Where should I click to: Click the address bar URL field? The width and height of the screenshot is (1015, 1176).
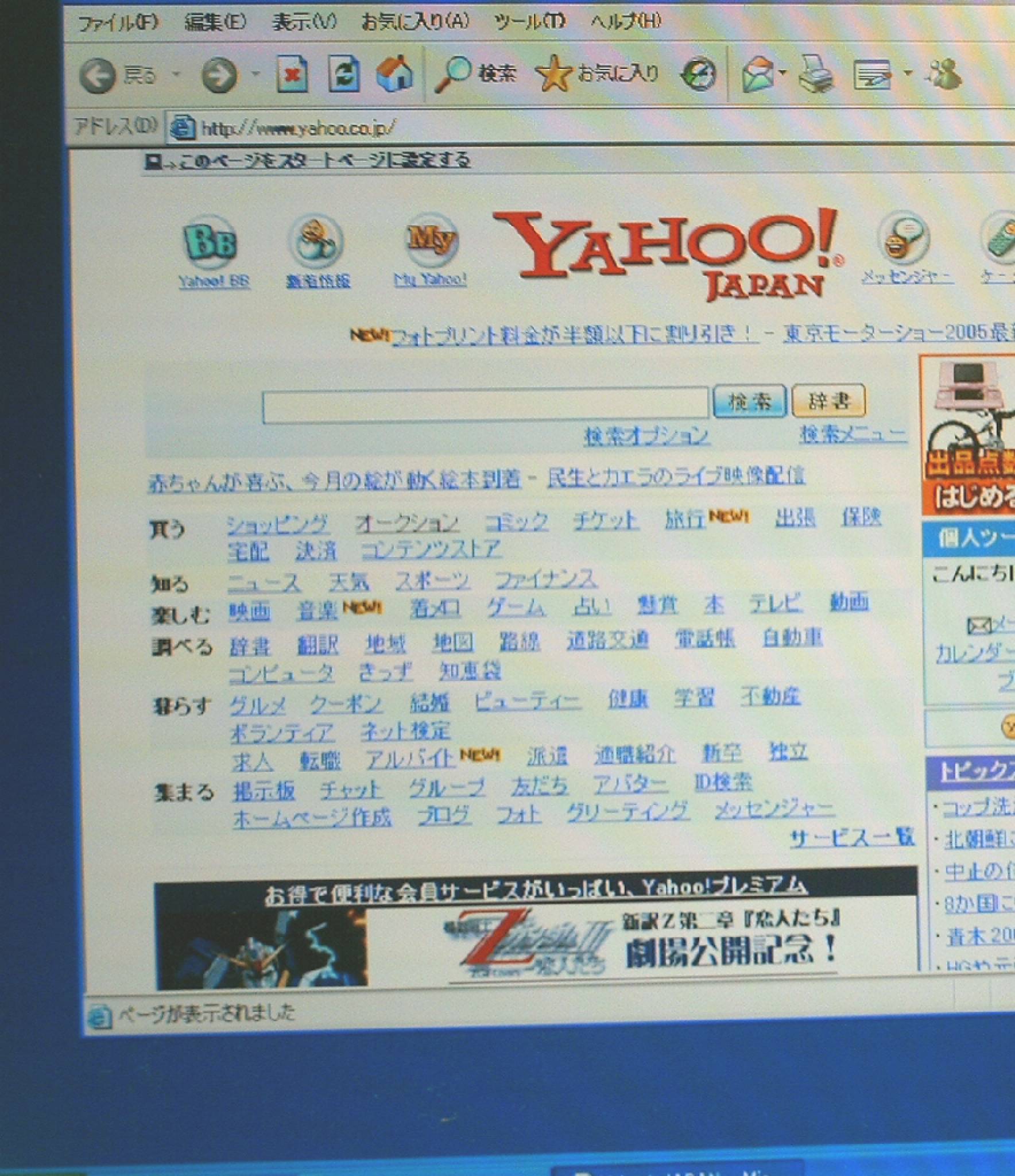(591, 127)
